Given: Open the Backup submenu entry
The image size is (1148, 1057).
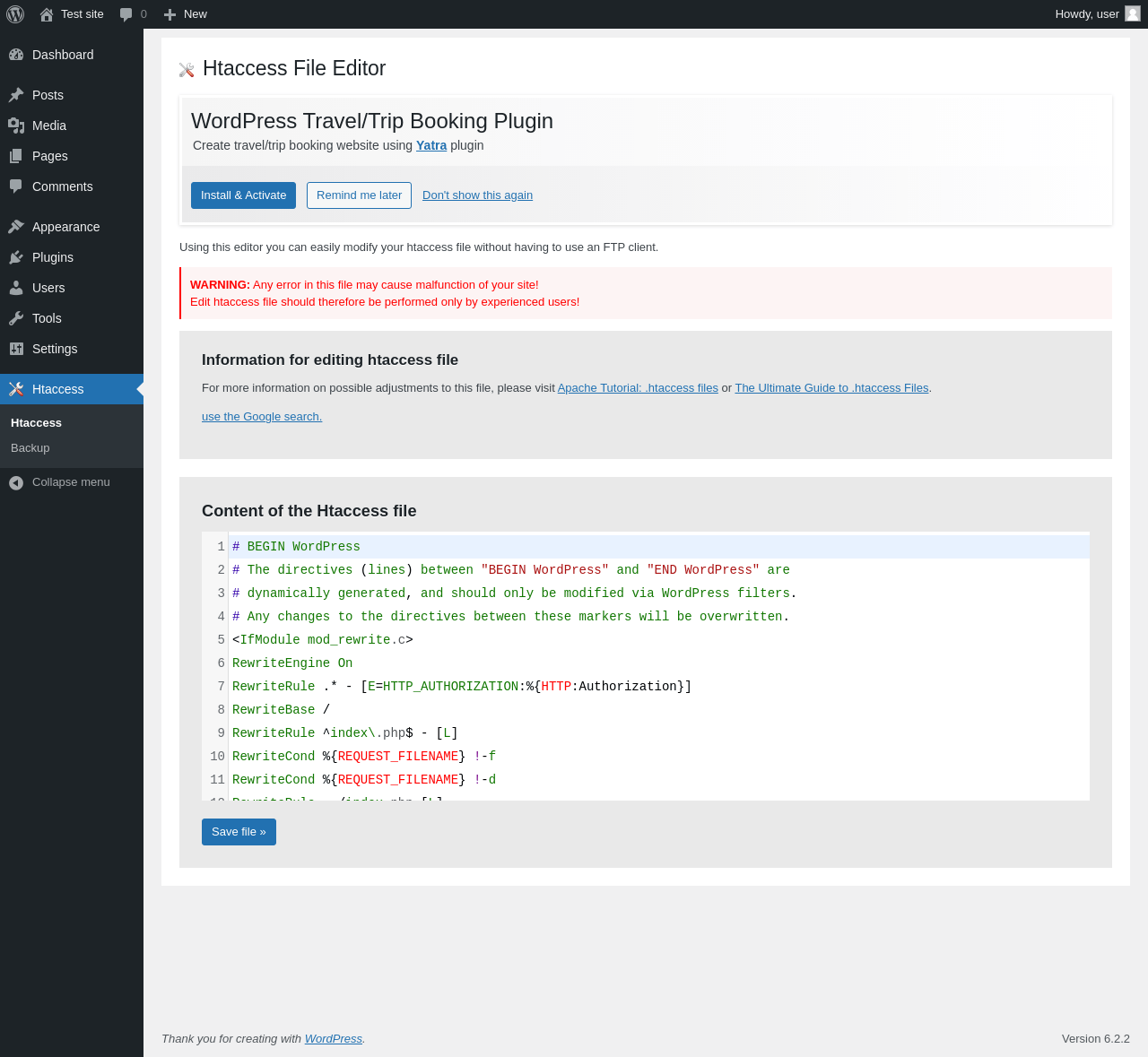Looking at the screenshot, I should 30,448.
